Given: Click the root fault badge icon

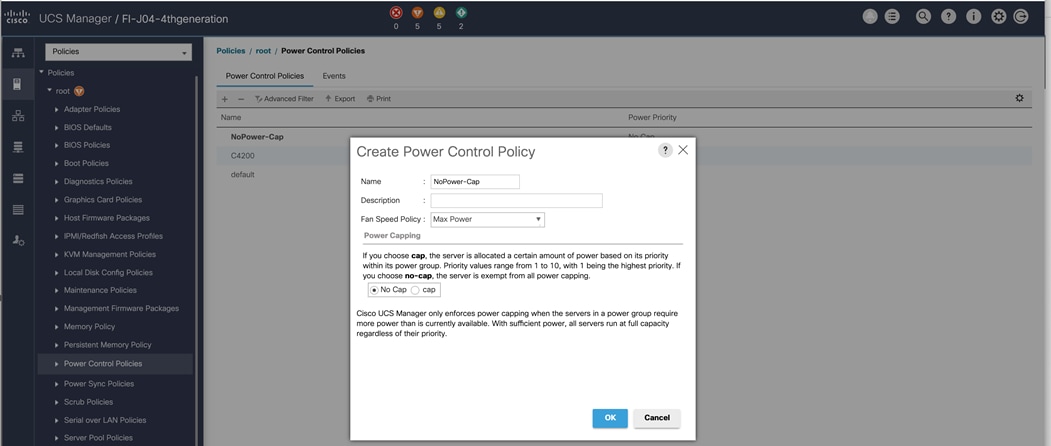Looking at the screenshot, I should tap(79, 91).
